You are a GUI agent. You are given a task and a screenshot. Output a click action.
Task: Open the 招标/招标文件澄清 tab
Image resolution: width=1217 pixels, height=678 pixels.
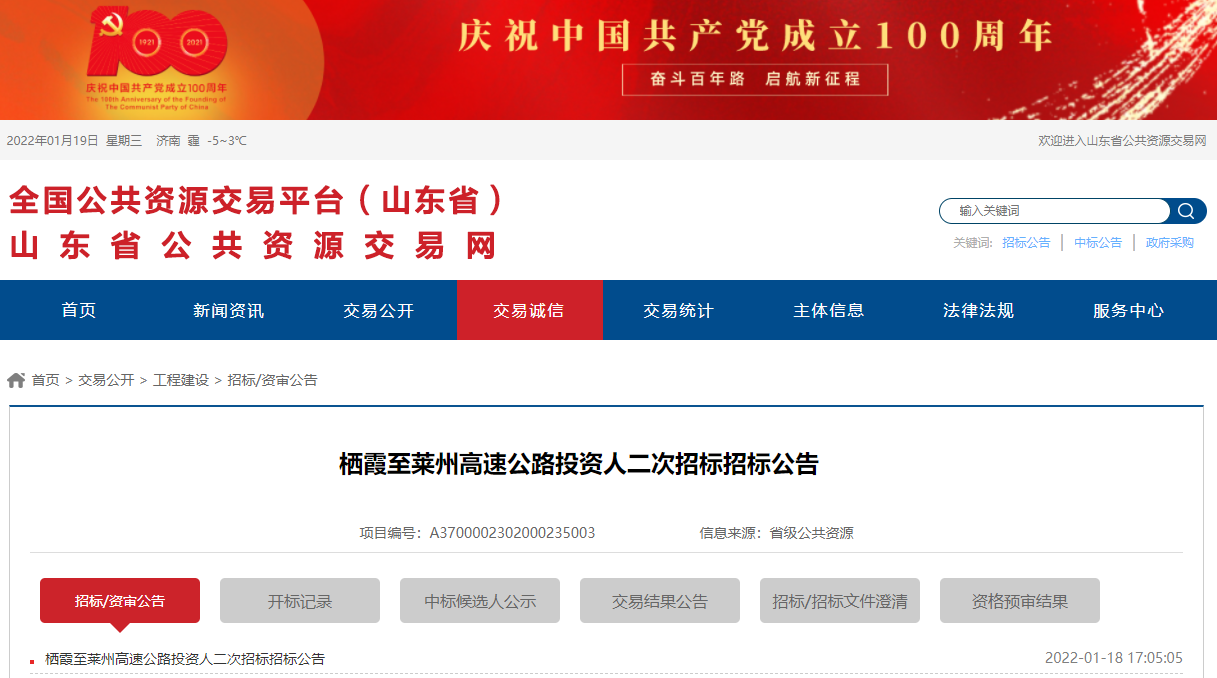tap(840, 601)
